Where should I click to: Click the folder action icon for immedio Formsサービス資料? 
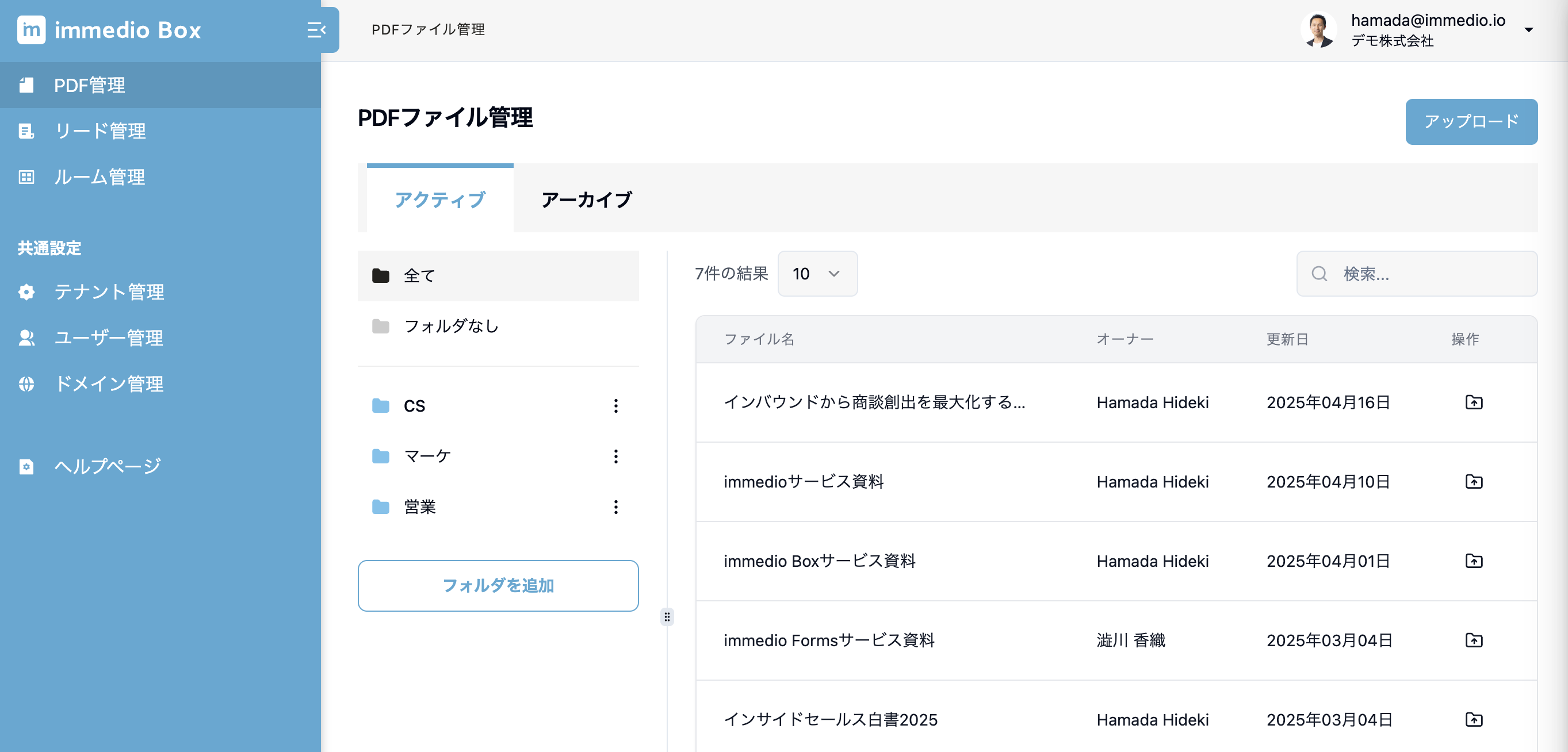pos(1473,640)
